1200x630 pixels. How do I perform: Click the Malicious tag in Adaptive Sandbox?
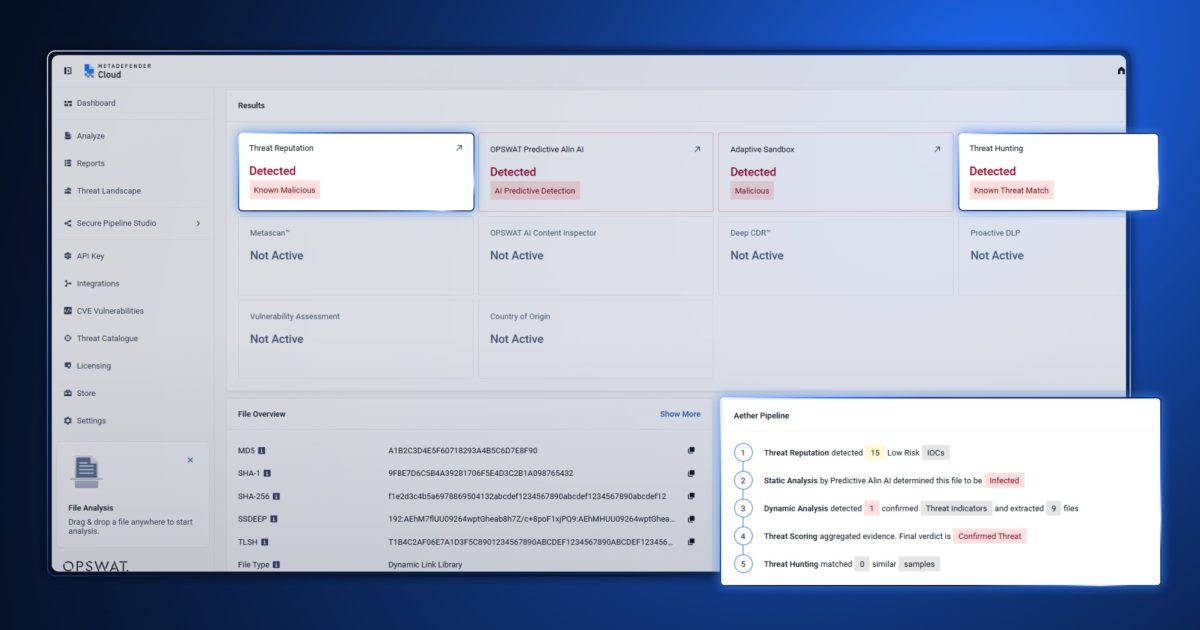752,191
